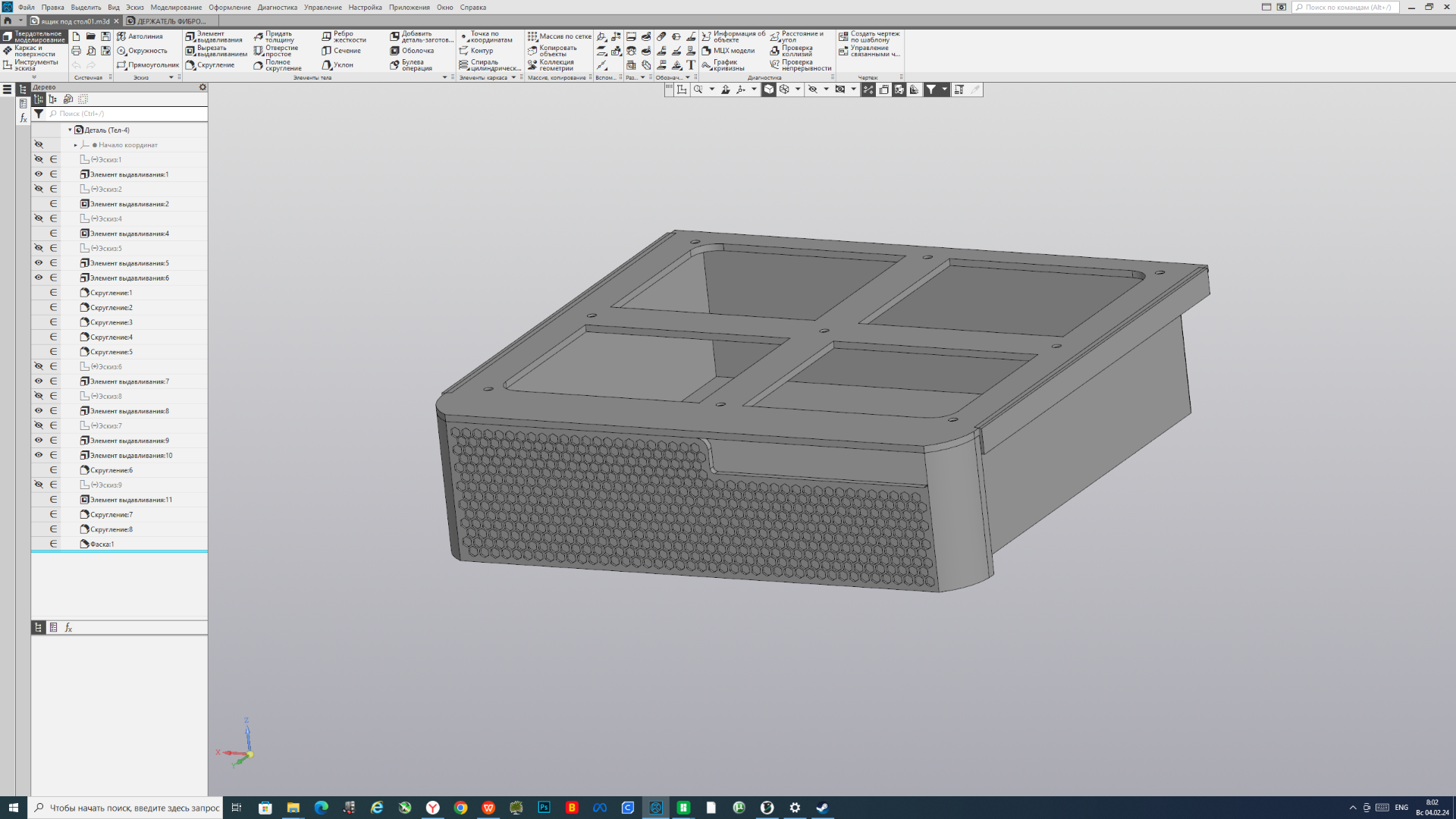
Task: Click the print icon in Системная panel
Action: (x=76, y=51)
